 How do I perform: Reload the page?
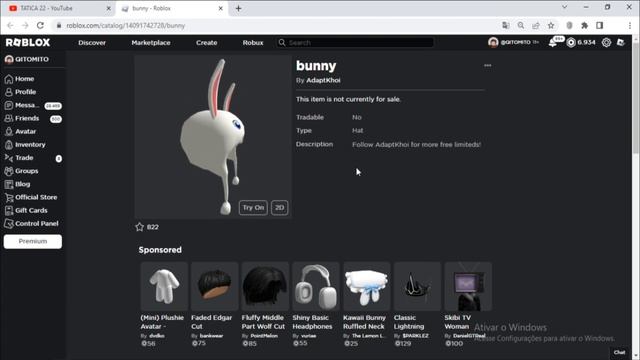(40, 25)
